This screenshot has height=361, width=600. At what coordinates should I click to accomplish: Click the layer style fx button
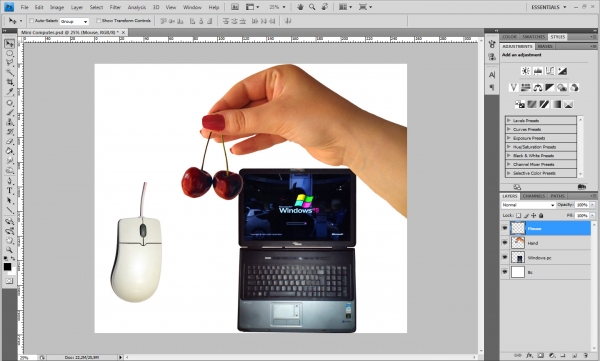[529, 356]
